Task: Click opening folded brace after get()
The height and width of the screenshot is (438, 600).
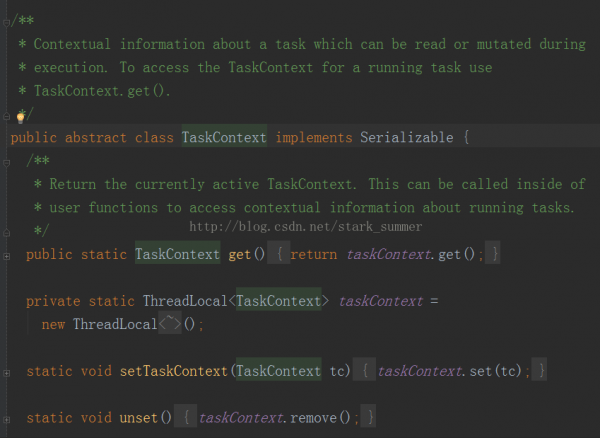Action: point(279,254)
